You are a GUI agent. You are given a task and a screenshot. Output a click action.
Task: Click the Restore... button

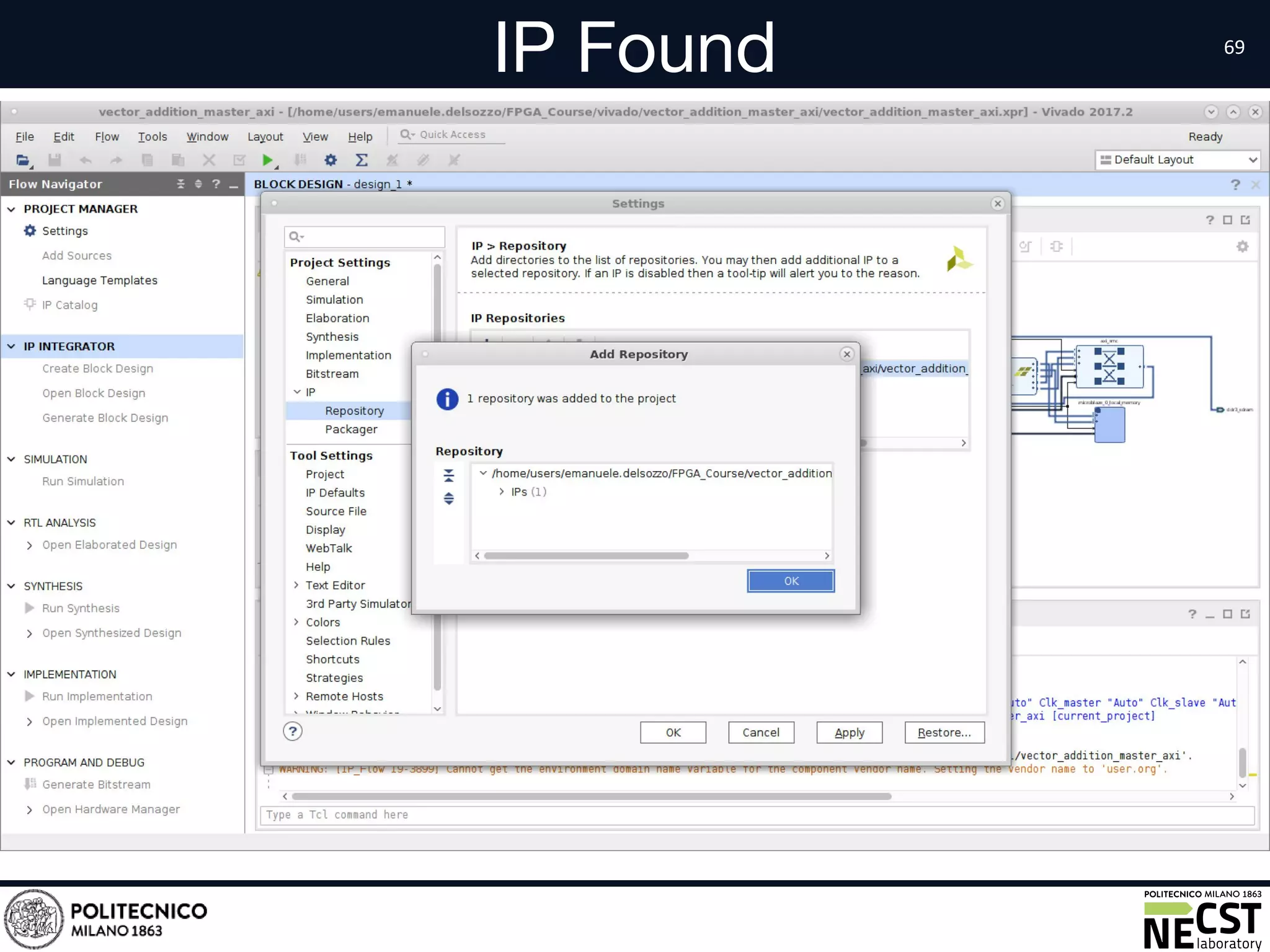pos(944,733)
